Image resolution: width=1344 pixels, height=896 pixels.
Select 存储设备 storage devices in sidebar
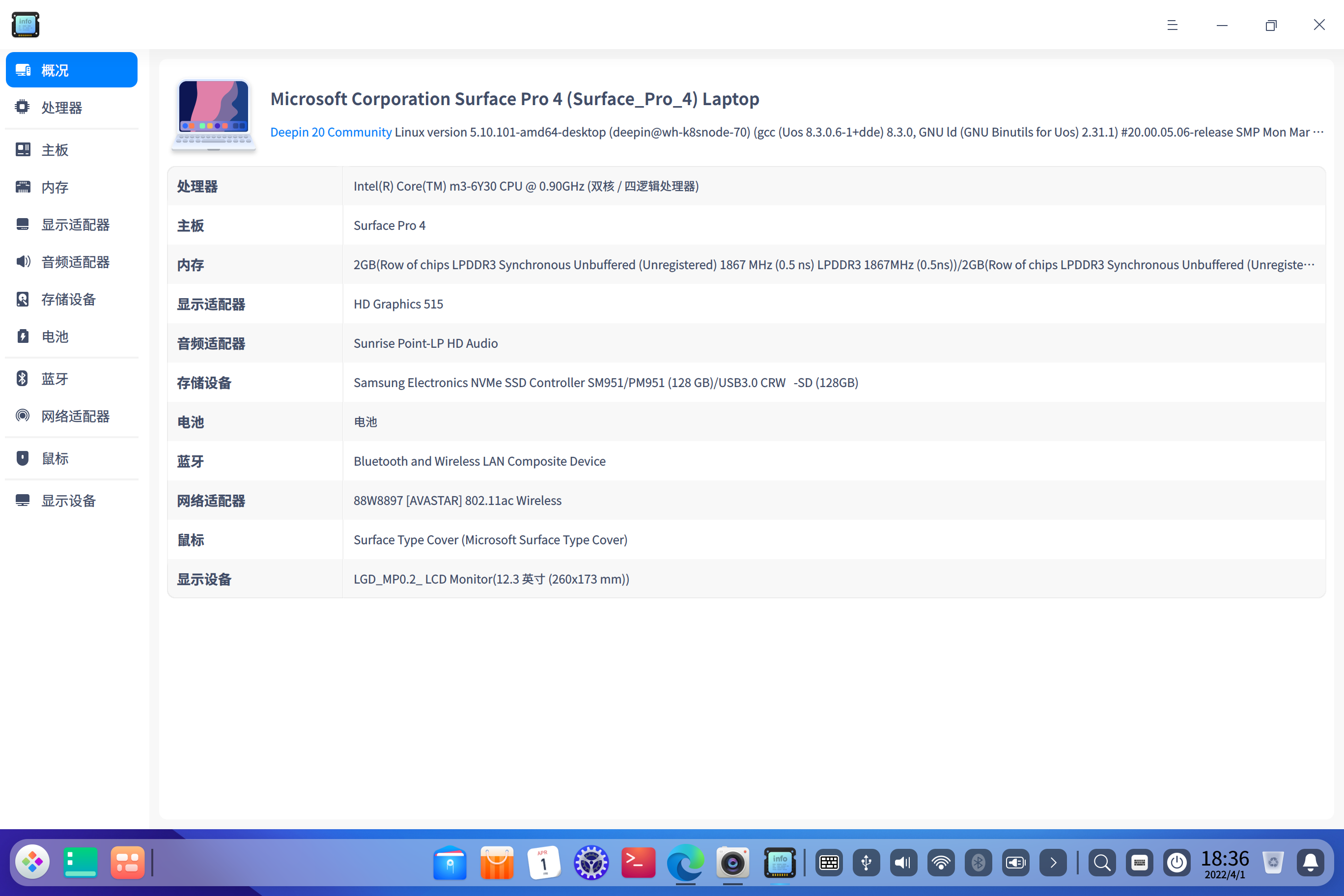click(68, 299)
